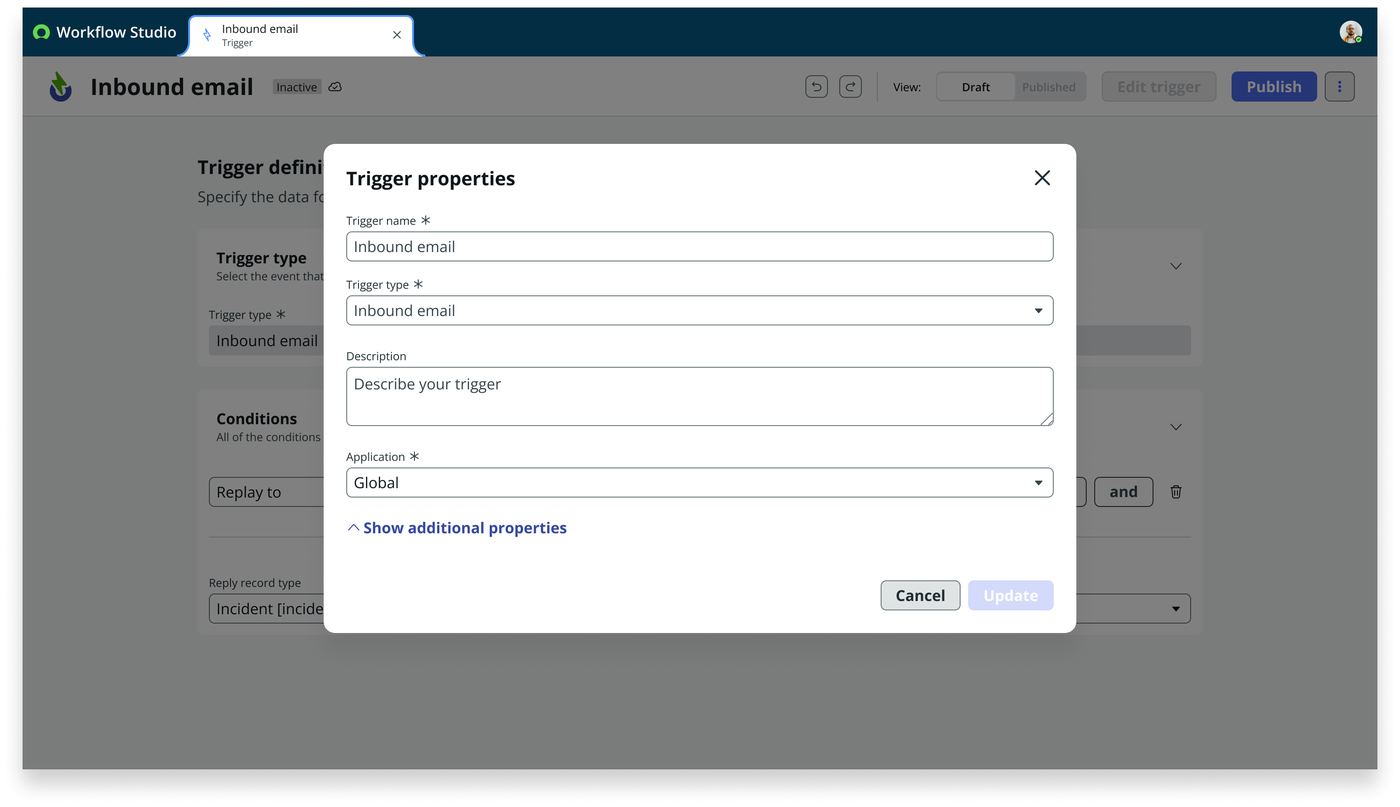Open the user avatar menu
Viewport: 1400px width, 807px height.
1350,32
